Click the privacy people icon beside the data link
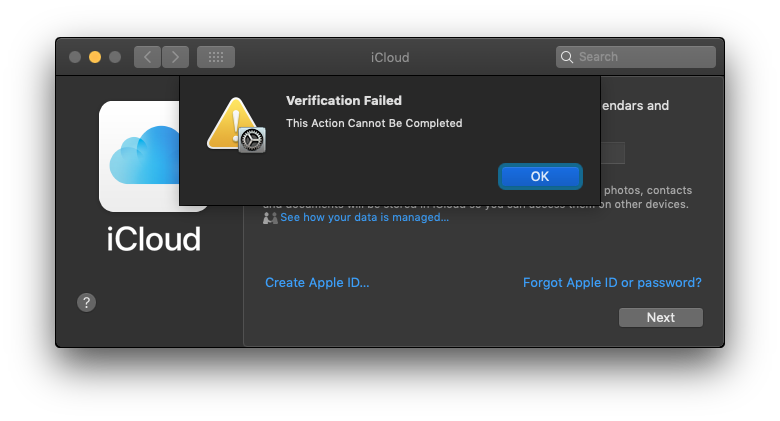This screenshot has height=421, width=780. click(x=270, y=217)
